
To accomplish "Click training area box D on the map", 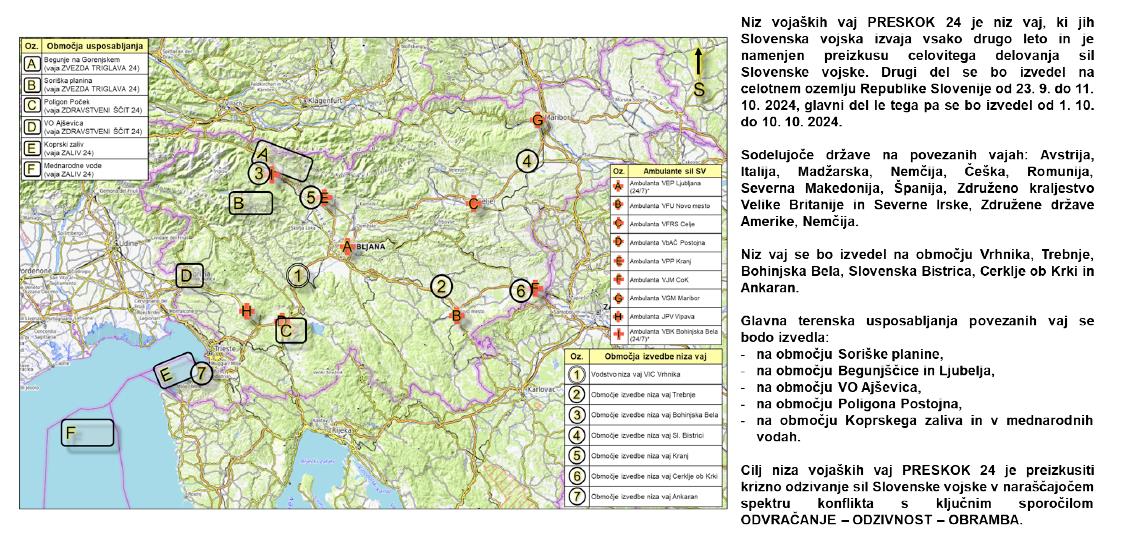I will point(189,275).
